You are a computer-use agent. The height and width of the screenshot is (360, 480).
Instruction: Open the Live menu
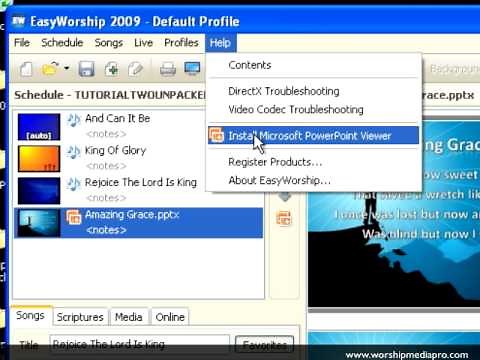coord(143,43)
